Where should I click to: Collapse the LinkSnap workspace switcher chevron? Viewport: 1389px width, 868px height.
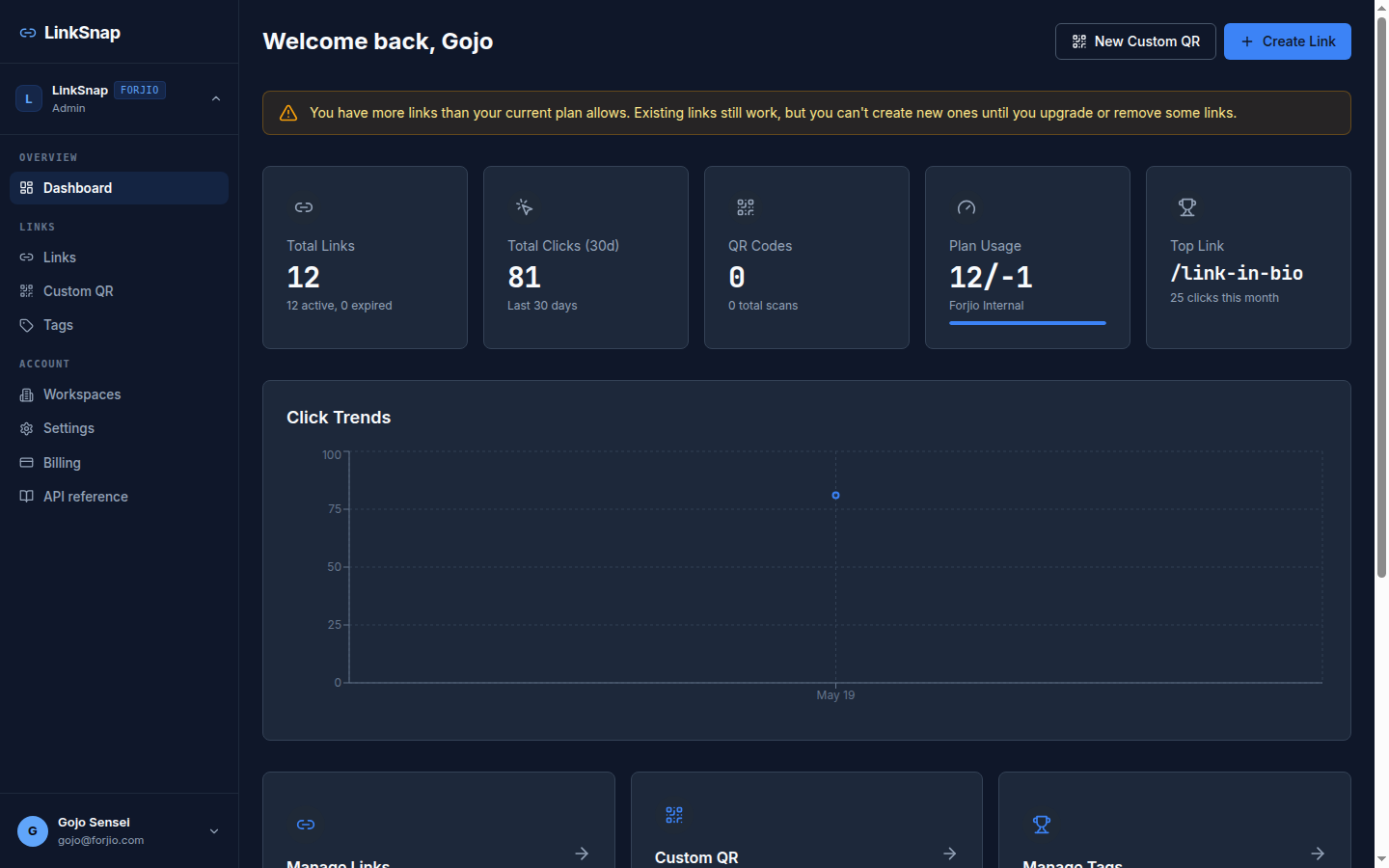coord(216,98)
